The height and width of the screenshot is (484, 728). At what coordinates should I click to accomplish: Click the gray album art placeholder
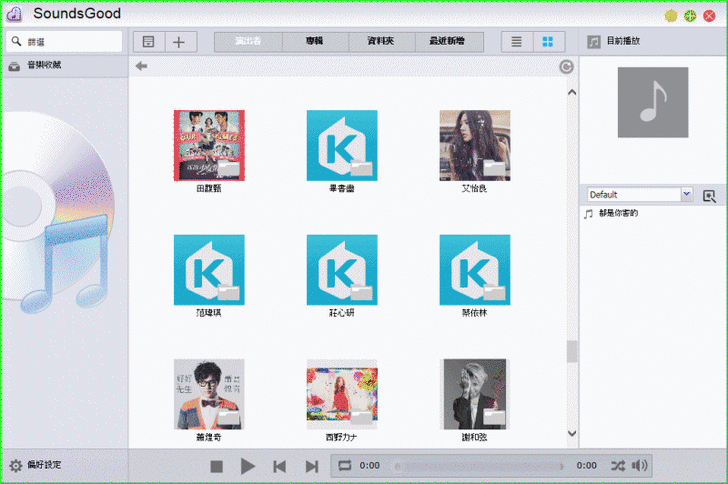653,102
